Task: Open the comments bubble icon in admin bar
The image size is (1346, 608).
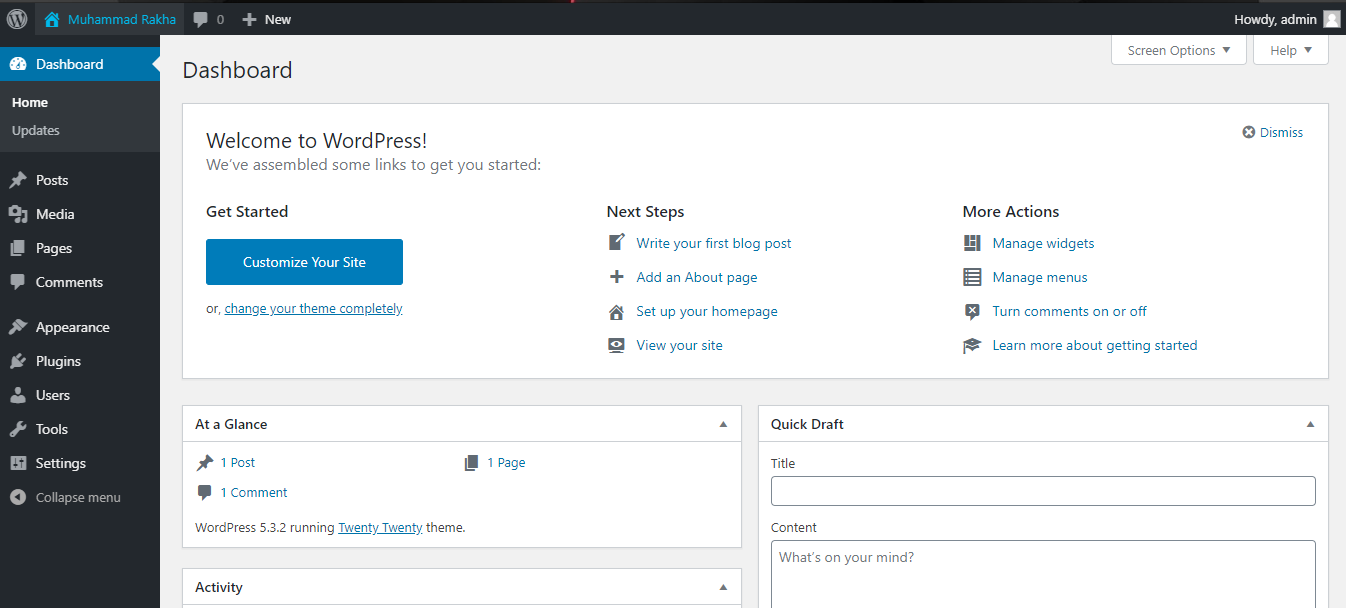Action: [x=201, y=19]
